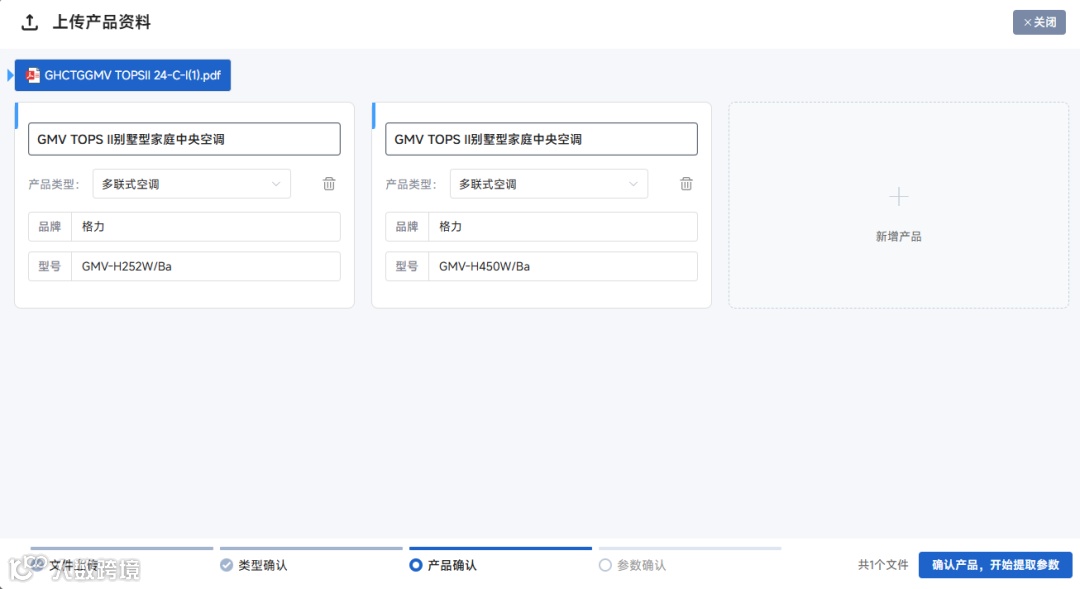Open product type dropdown for GMV-H252W/Ba

pyautogui.click(x=191, y=184)
